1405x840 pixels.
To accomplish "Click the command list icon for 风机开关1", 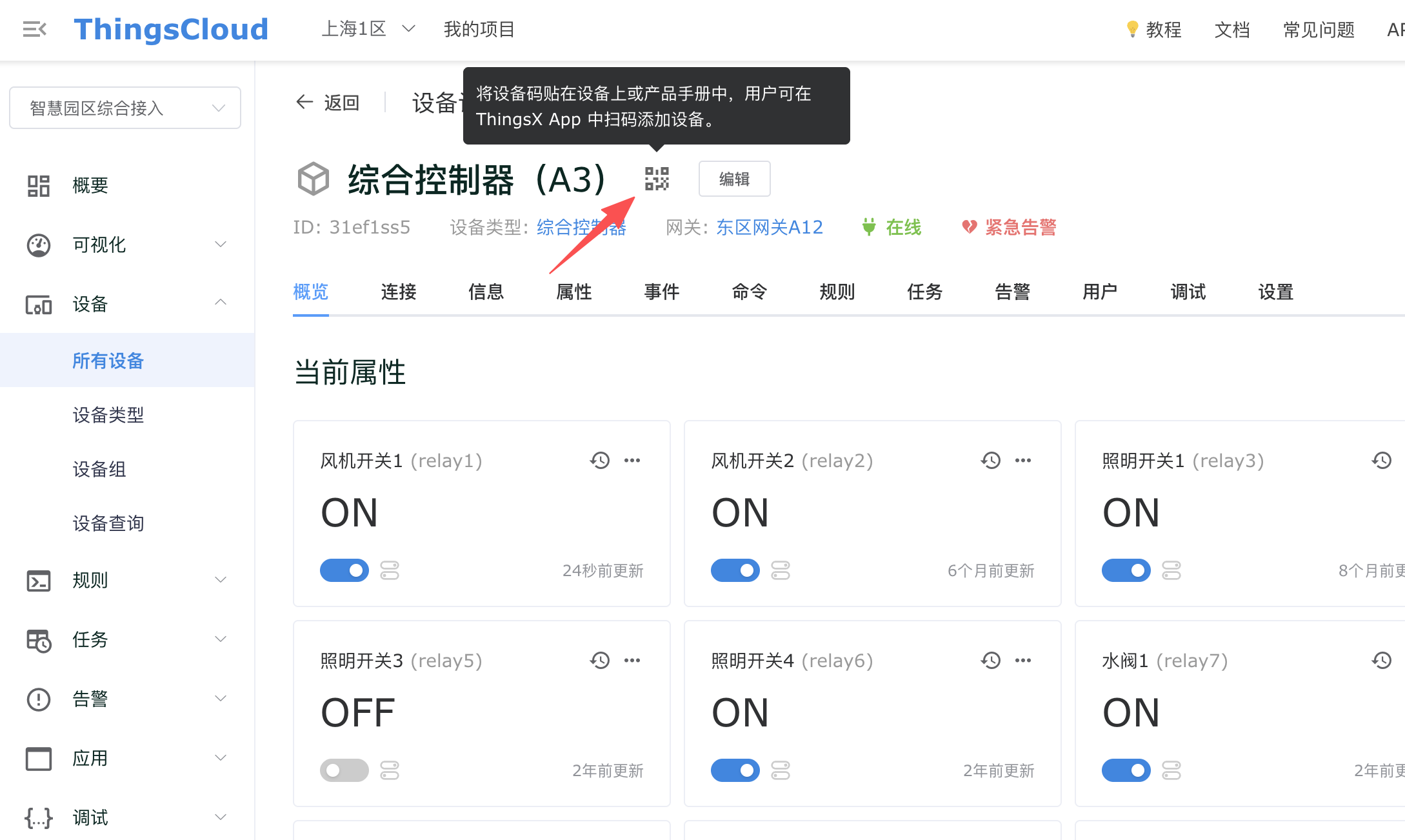I will (x=390, y=570).
